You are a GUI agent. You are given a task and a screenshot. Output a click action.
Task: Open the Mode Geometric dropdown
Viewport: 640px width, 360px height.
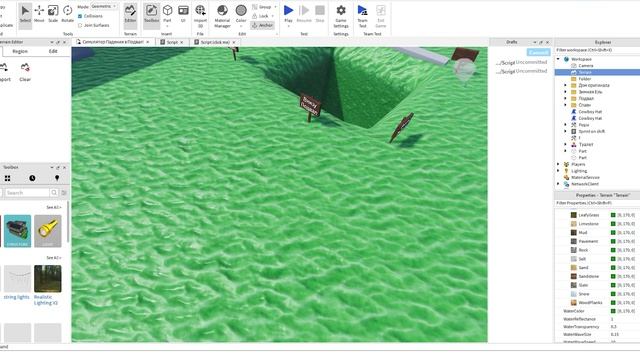(x=104, y=7)
